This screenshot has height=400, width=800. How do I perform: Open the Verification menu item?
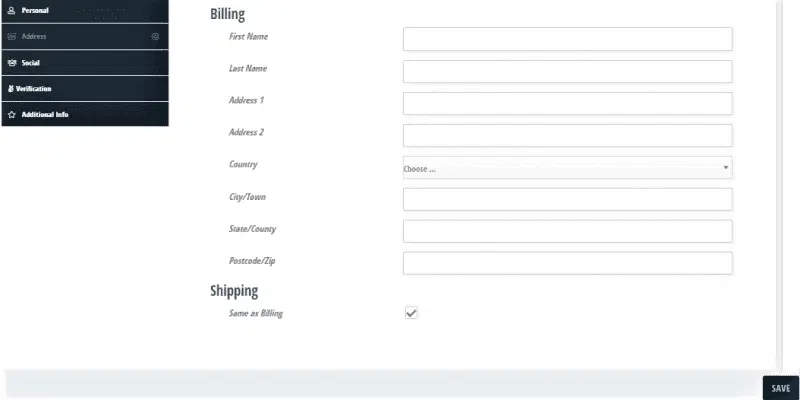85,89
